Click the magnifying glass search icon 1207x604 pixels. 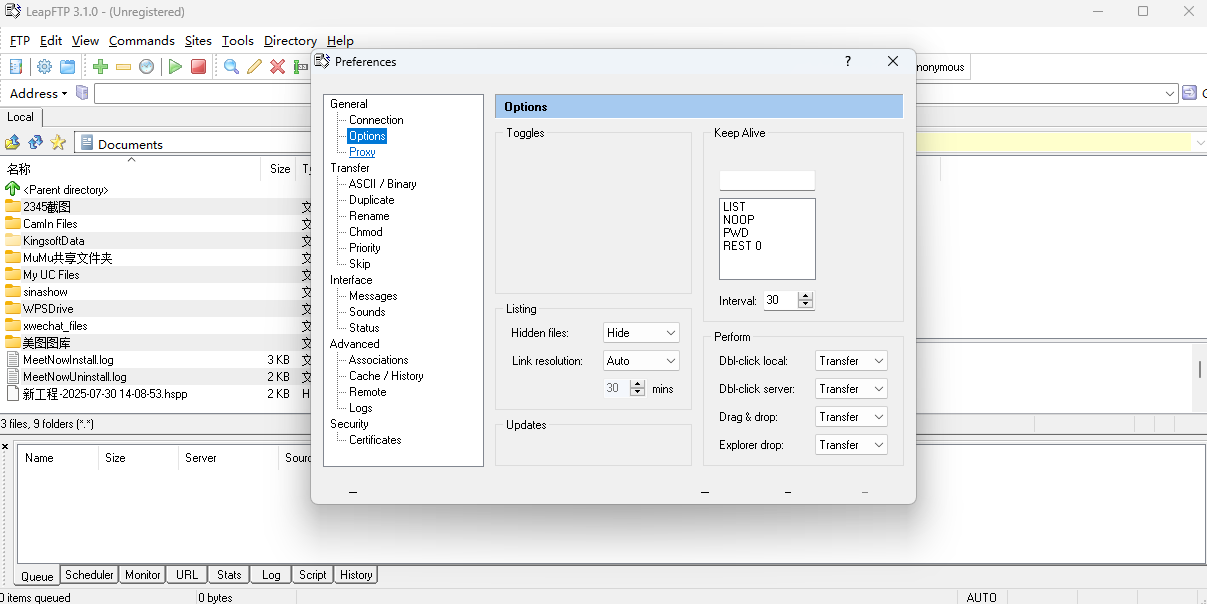(231, 67)
